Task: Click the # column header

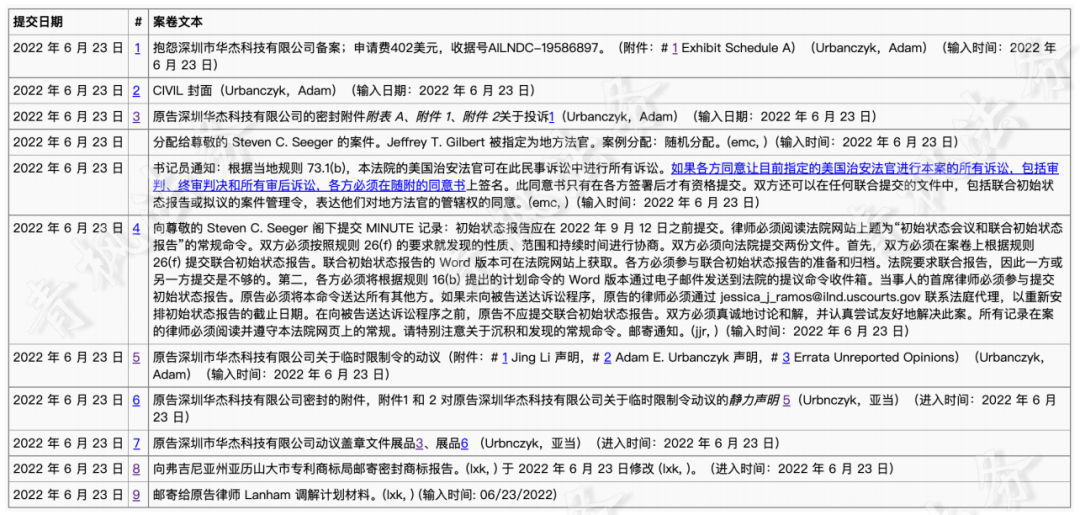Action: point(138,22)
